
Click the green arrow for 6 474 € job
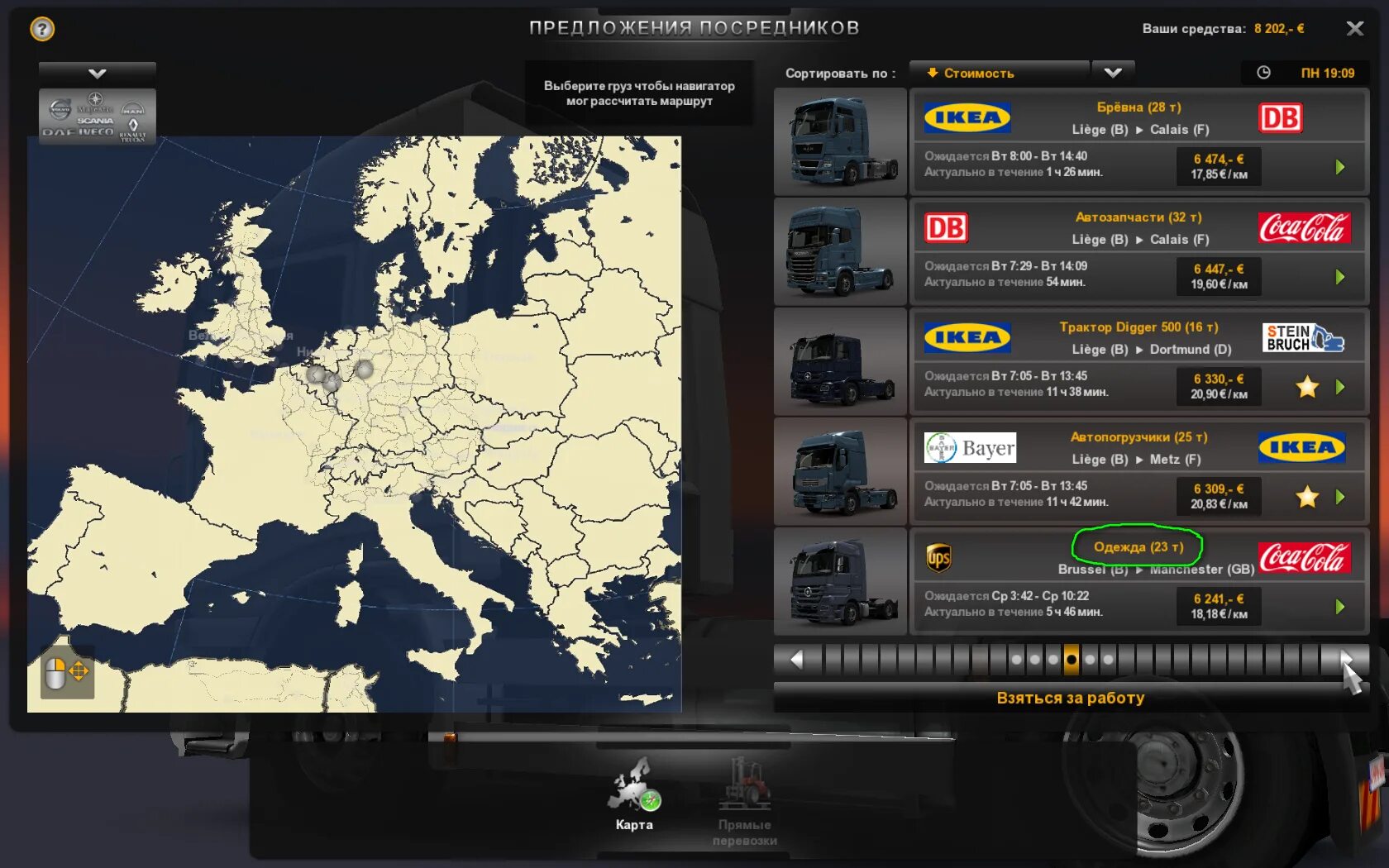point(1340,167)
